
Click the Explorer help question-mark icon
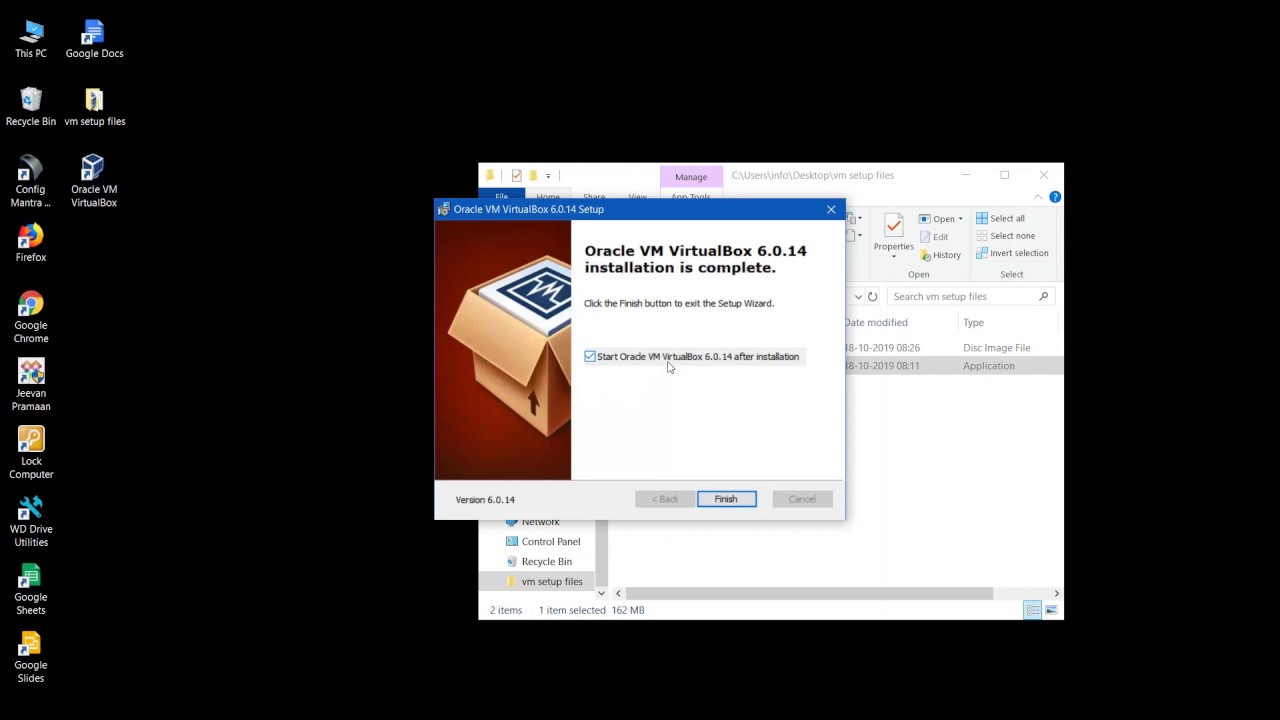[1055, 197]
